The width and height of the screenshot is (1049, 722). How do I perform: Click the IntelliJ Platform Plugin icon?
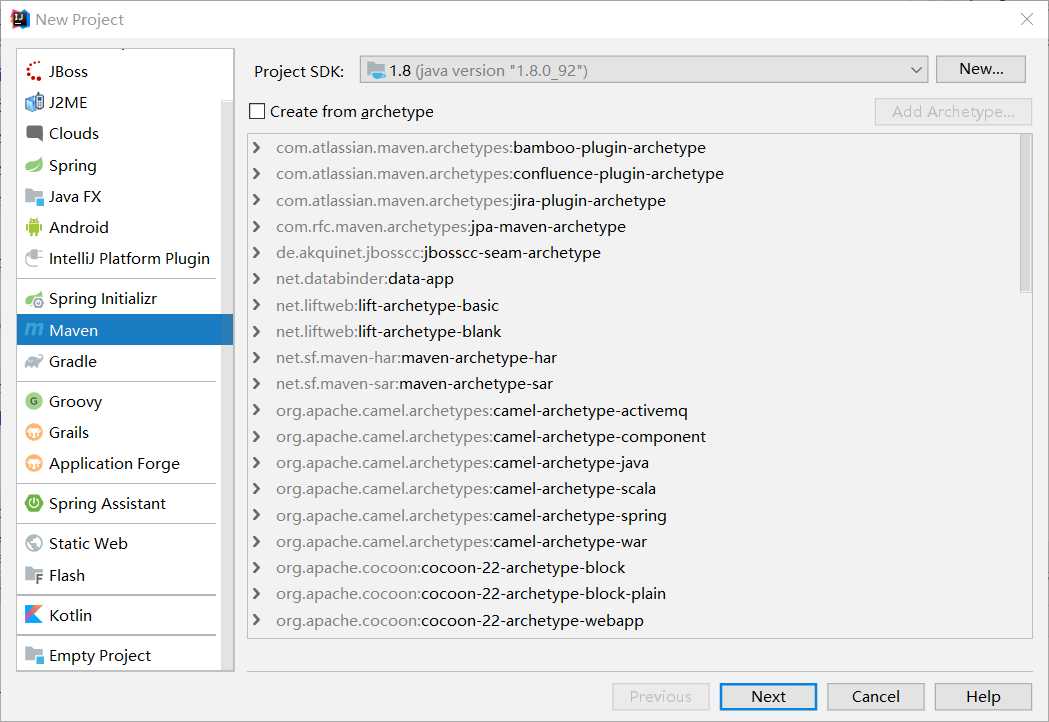click(x=33, y=258)
